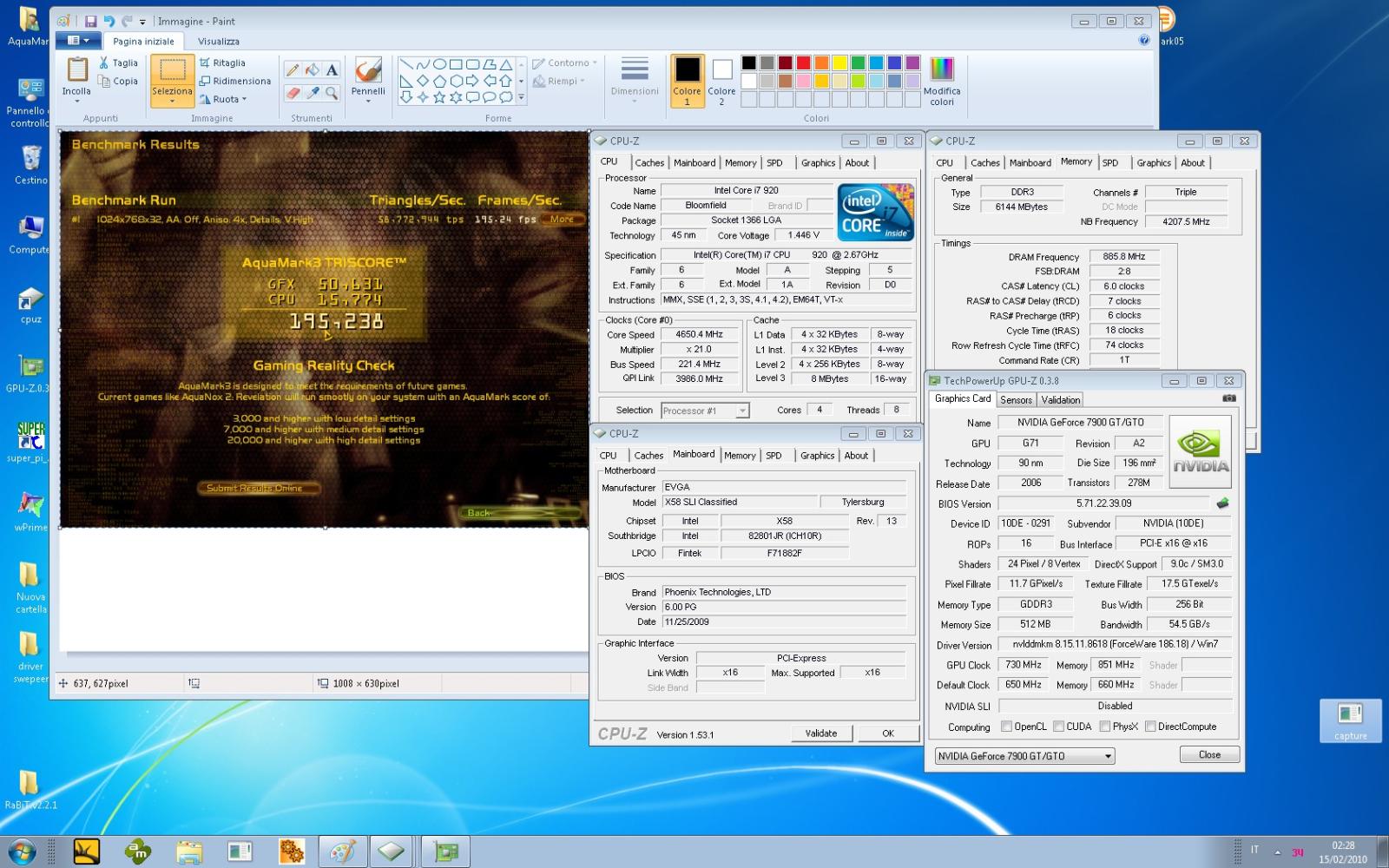Open the Paint file menu button
This screenshot has width=1389, height=868.
point(78,41)
